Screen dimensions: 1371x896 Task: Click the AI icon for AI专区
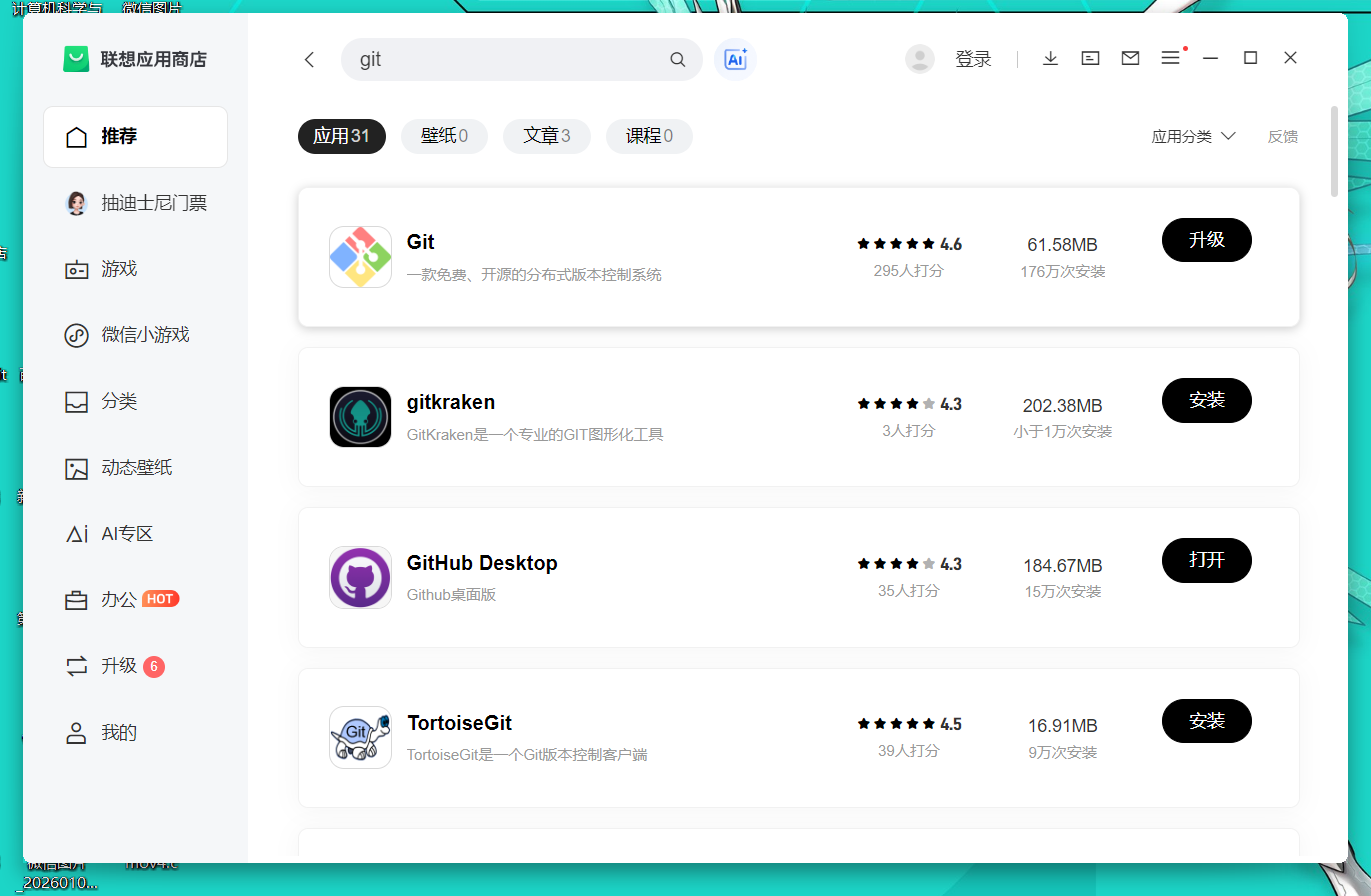76,534
